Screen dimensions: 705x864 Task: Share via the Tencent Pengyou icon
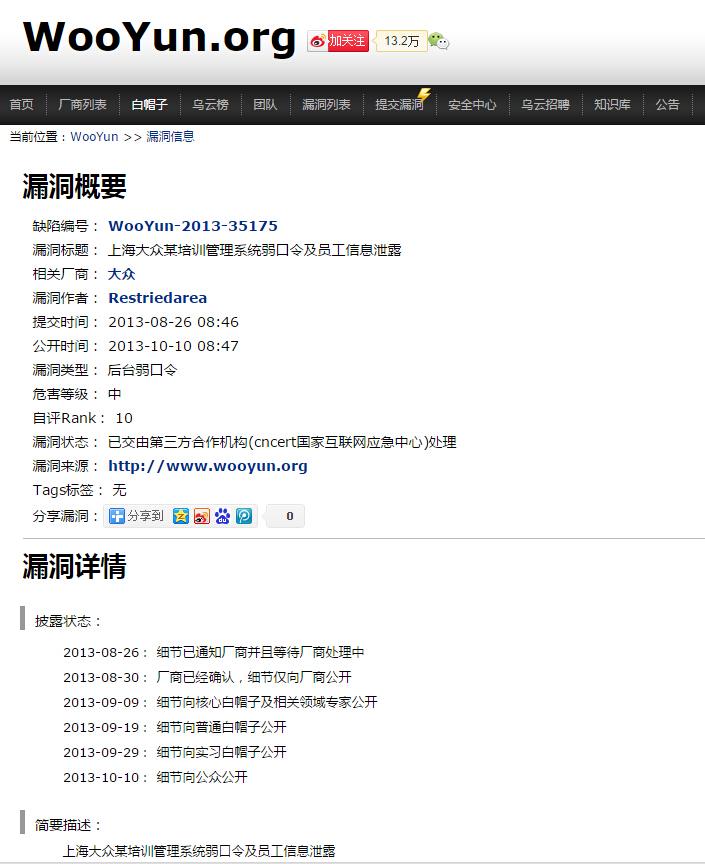(244, 516)
